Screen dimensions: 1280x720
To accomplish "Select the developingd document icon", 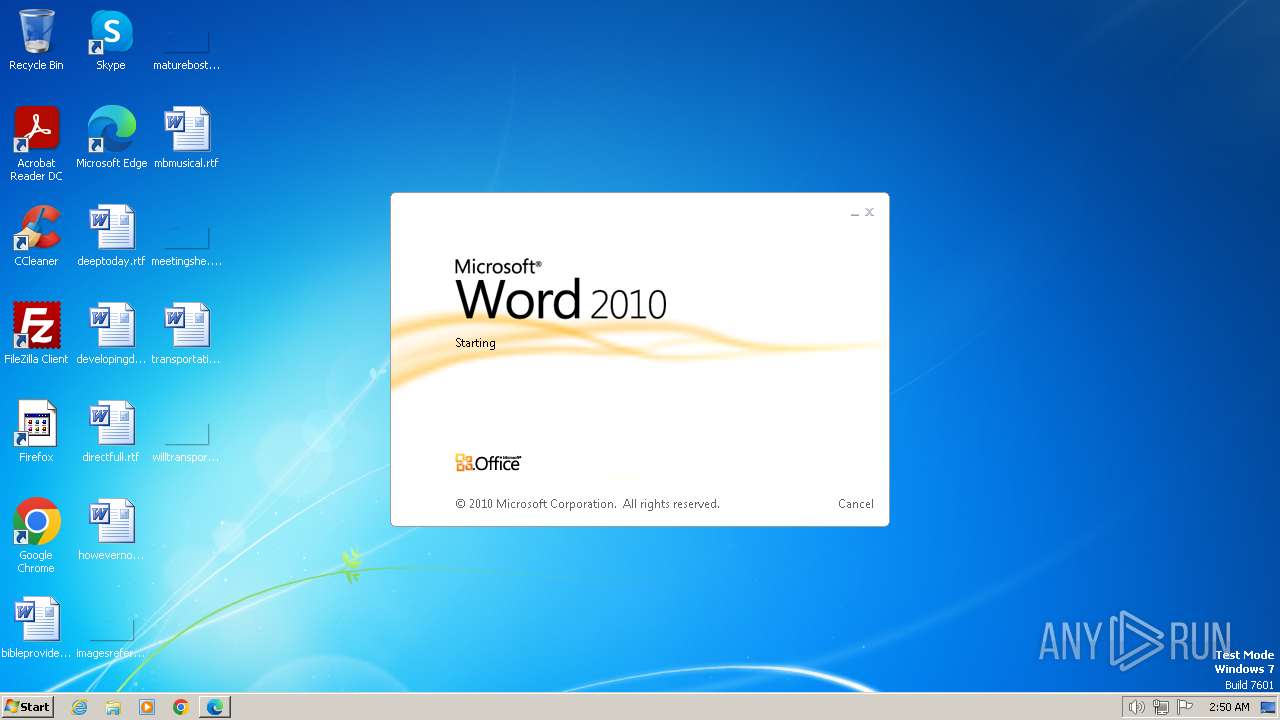I will (x=111, y=334).
